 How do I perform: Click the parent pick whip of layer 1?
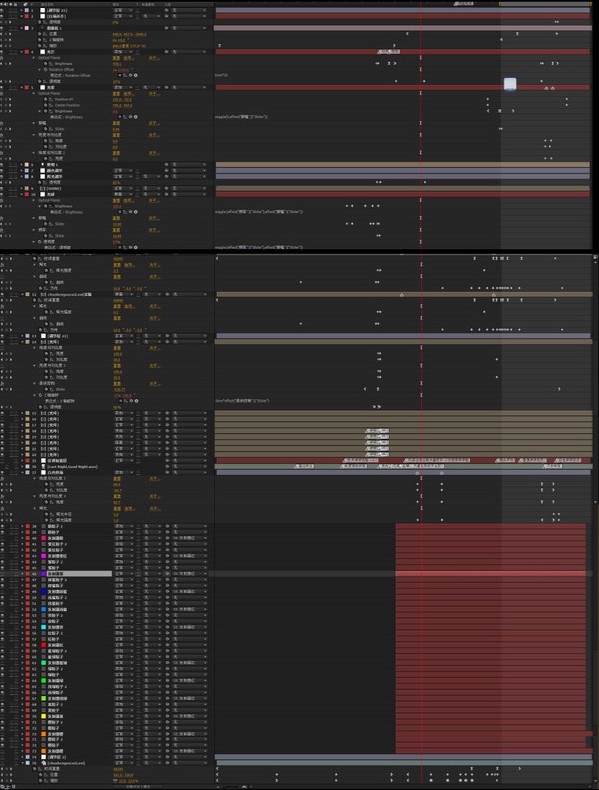click(x=167, y=10)
